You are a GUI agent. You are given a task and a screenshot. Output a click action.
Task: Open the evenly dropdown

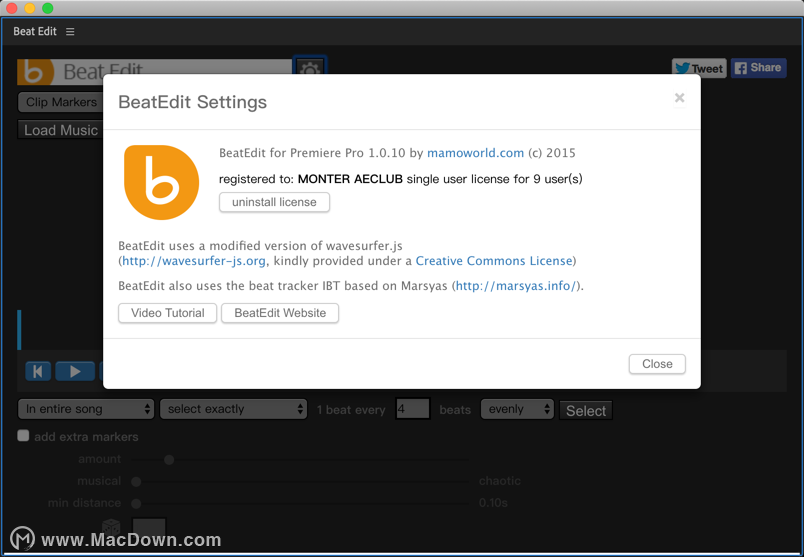(517, 409)
